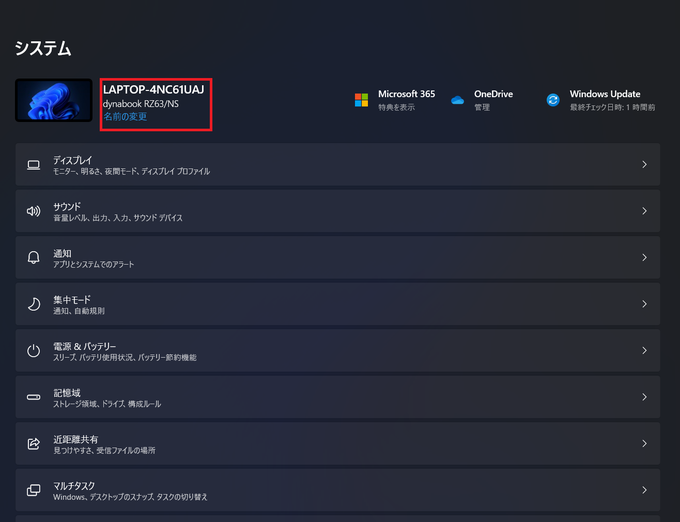Open the 記憶域 settings title

[67, 393]
